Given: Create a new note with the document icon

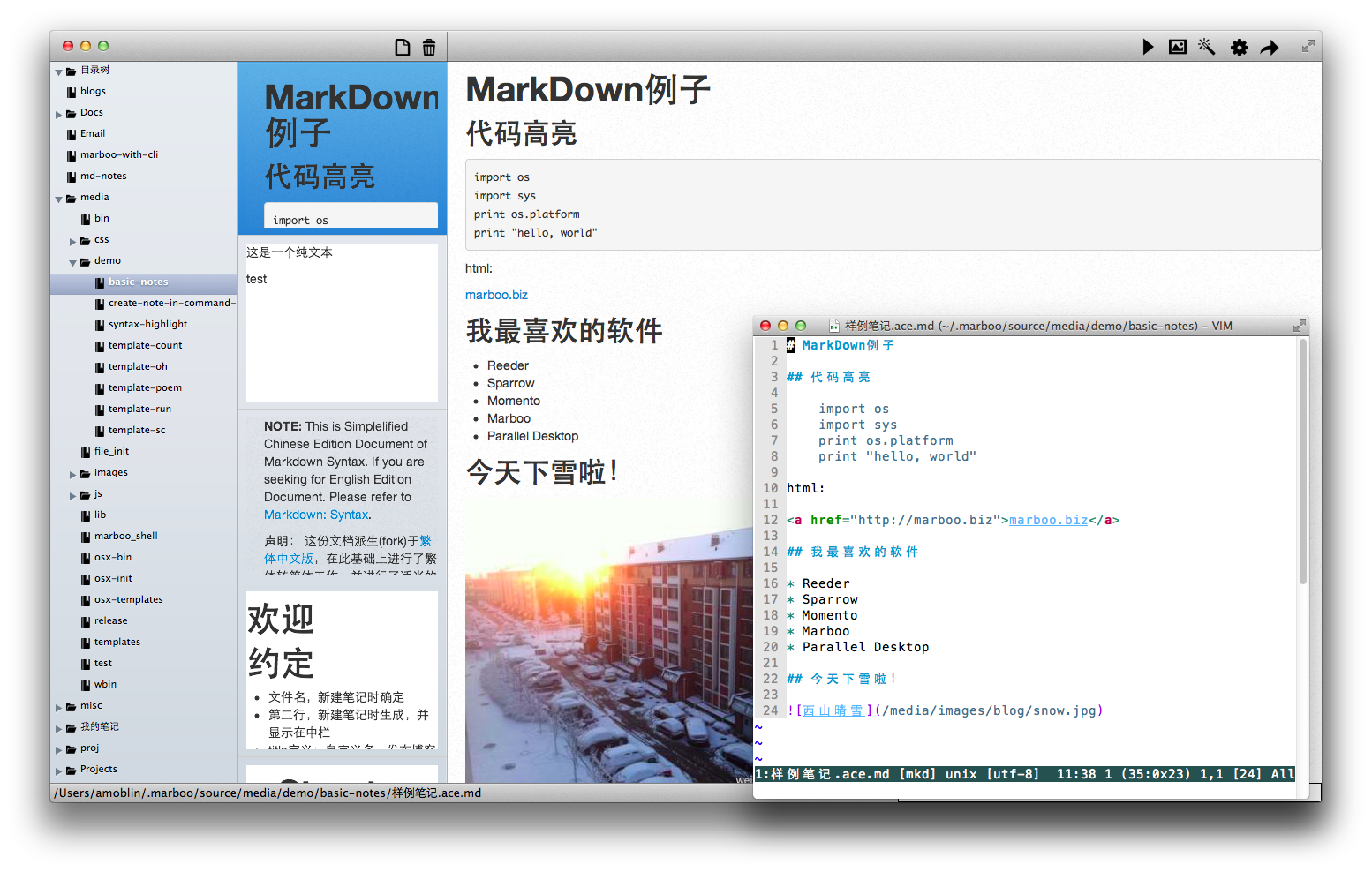Looking at the screenshot, I should pyautogui.click(x=403, y=47).
